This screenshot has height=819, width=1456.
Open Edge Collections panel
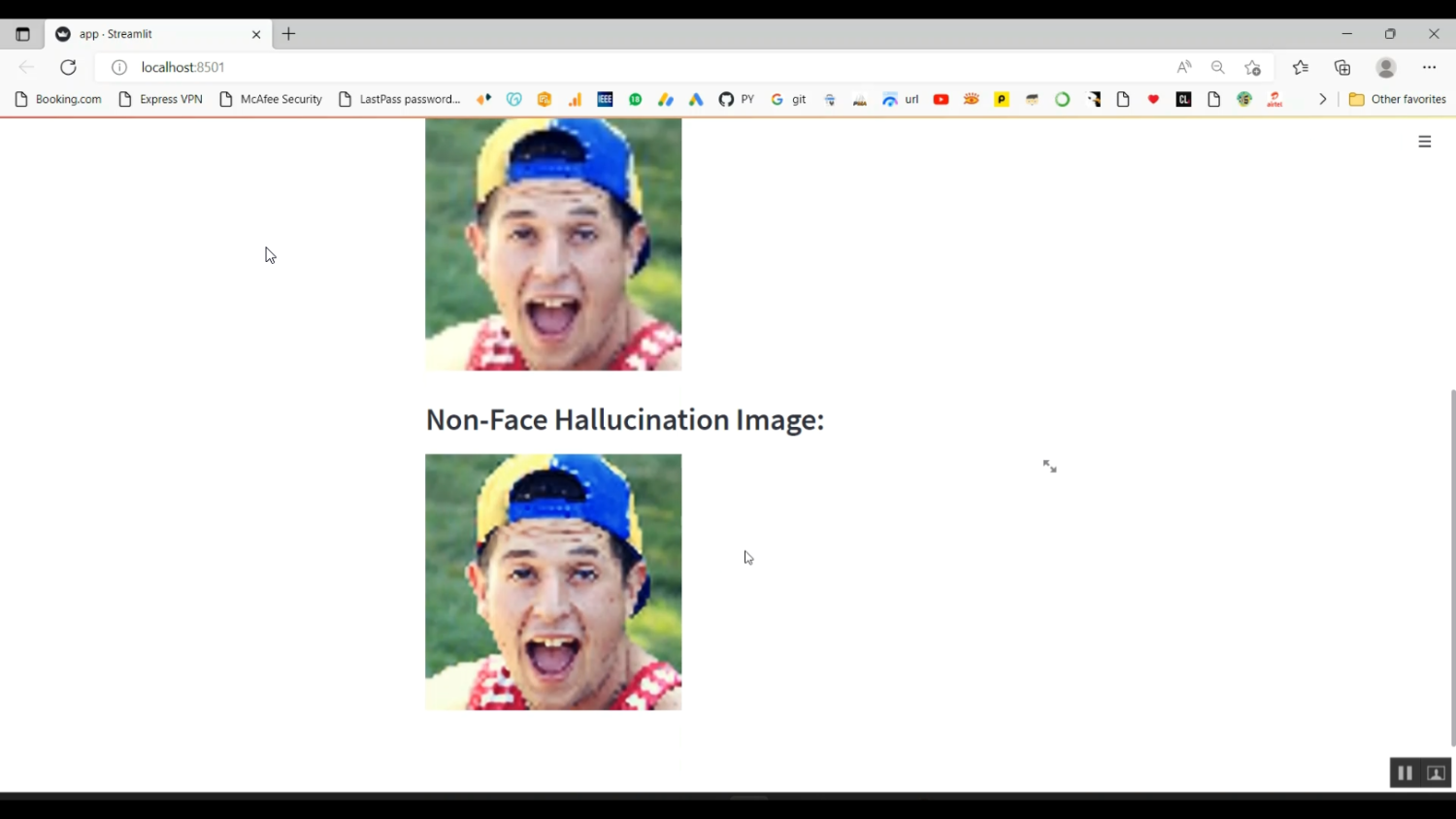(x=1341, y=67)
